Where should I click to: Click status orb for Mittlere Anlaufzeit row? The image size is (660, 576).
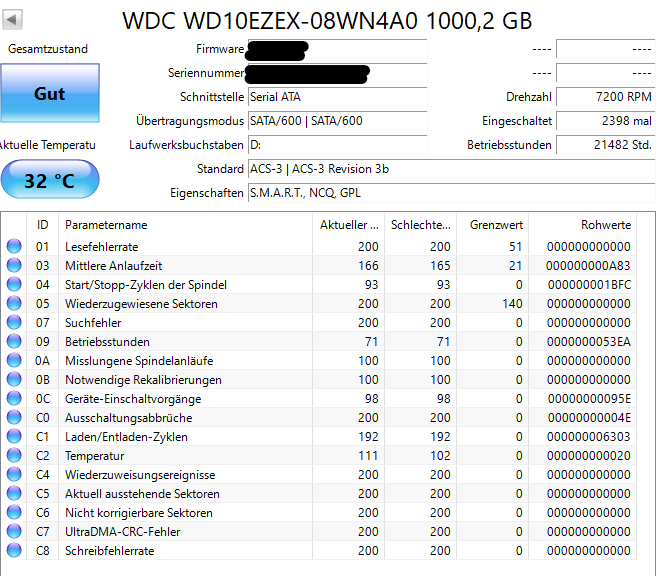coord(14,265)
